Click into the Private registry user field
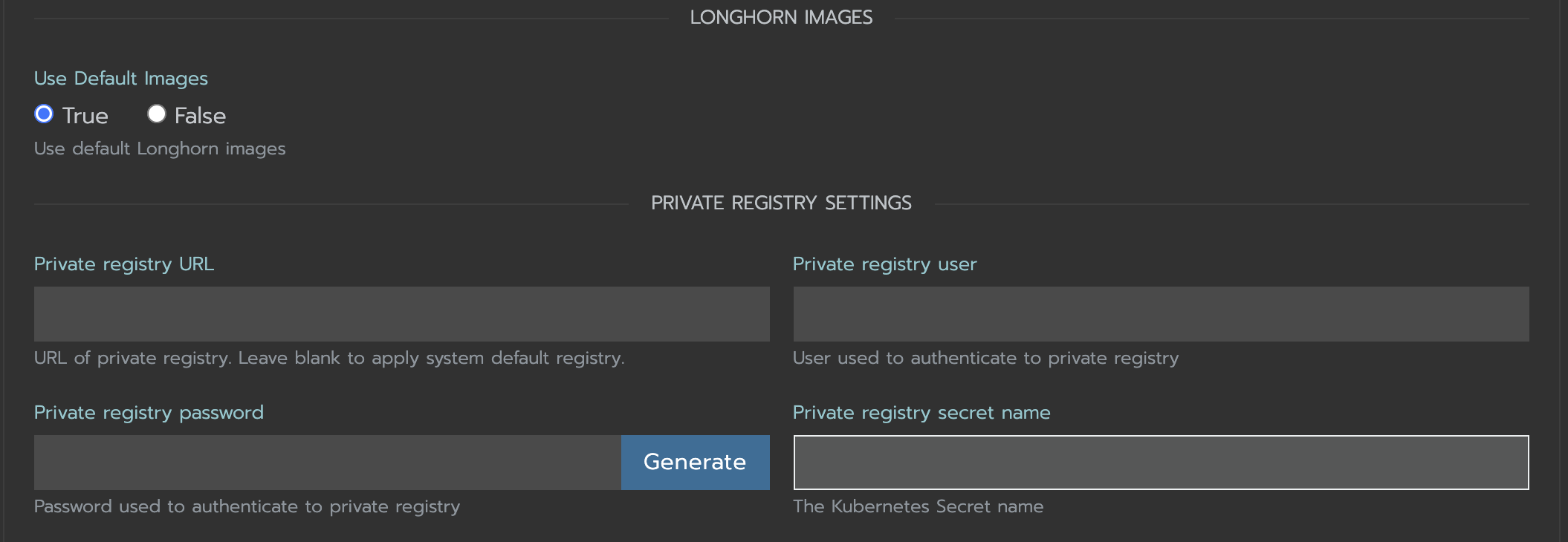The width and height of the screenshot is (1568, 542). point(1161,314)
